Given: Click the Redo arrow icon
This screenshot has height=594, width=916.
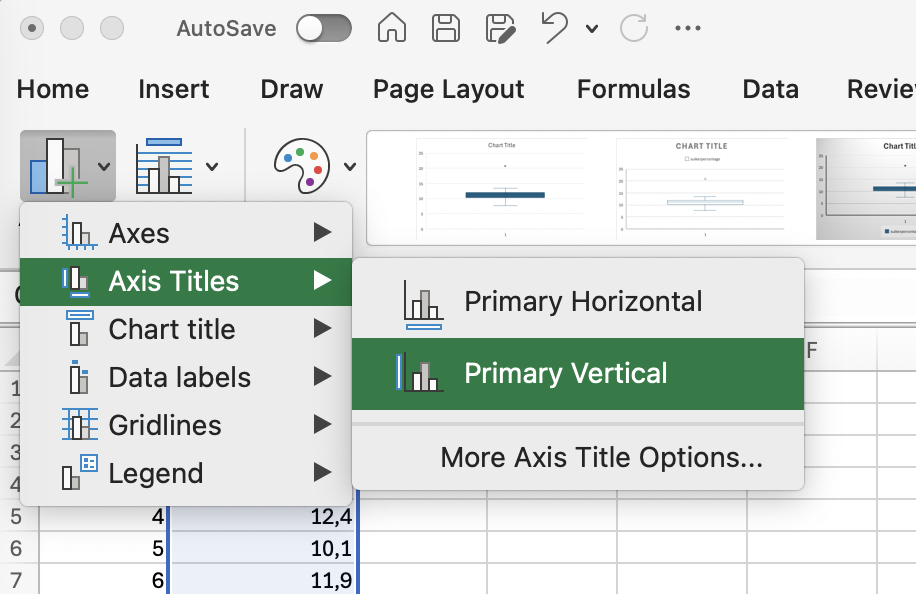Looking at the screenshot, I should 634,28.
